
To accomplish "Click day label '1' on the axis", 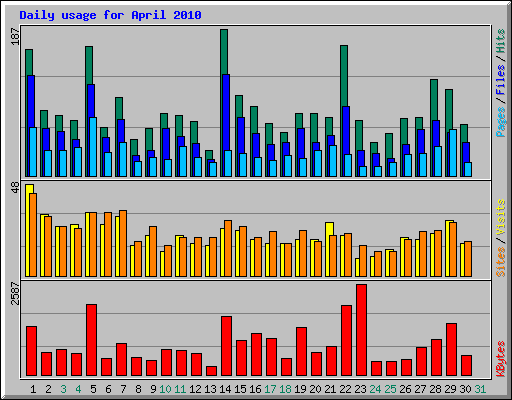I will coord(33,389).
